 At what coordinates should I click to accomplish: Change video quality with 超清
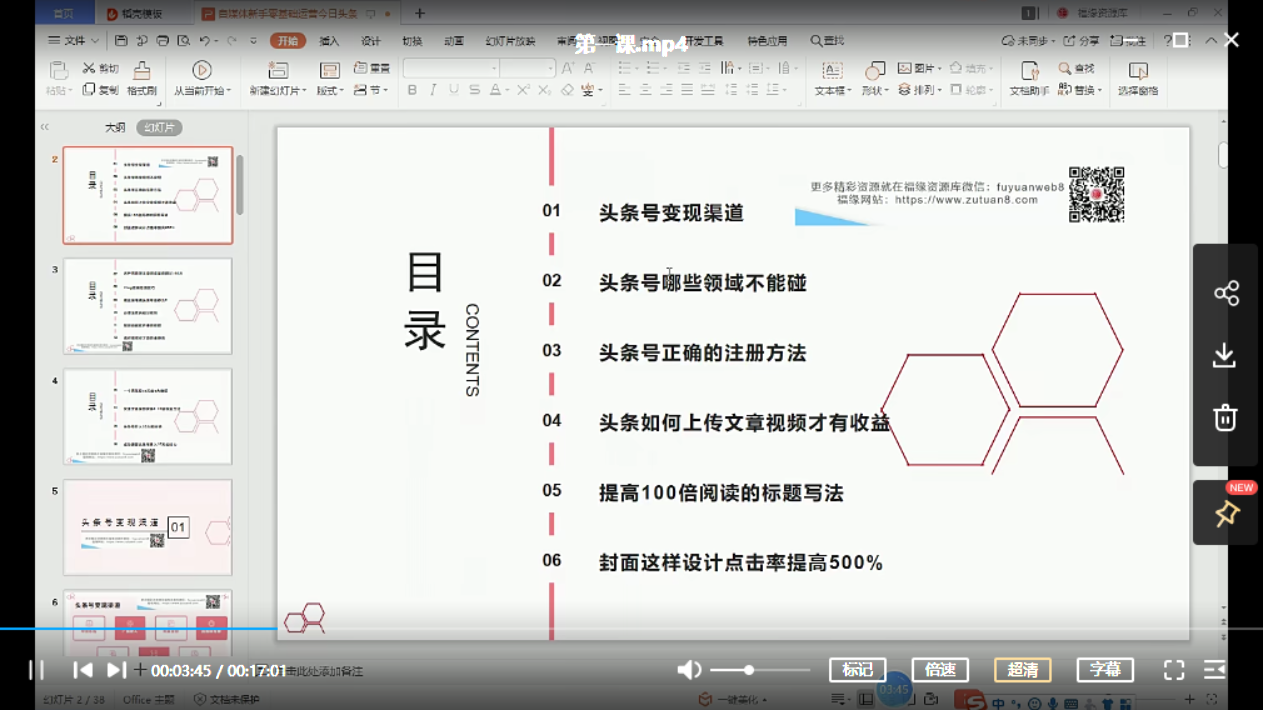[x=1022, y=670]
